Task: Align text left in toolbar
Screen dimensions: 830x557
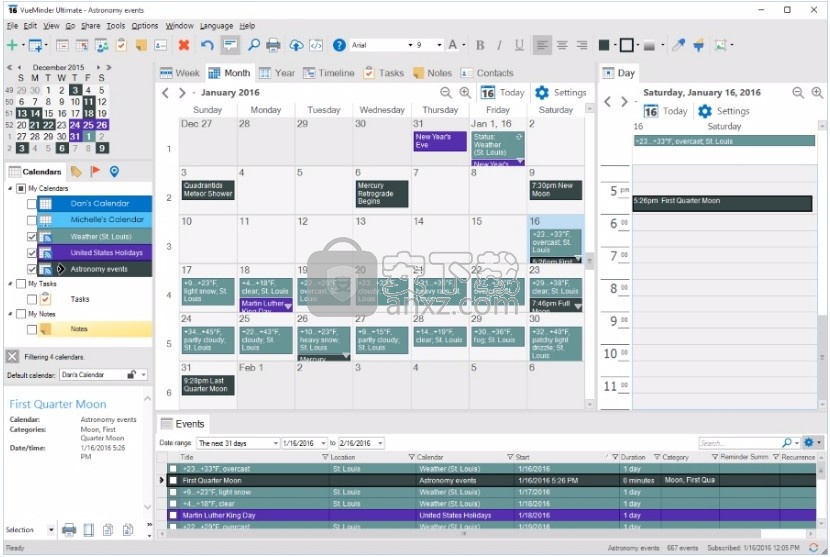Action: pyautogui.click(x=542, y=46)
